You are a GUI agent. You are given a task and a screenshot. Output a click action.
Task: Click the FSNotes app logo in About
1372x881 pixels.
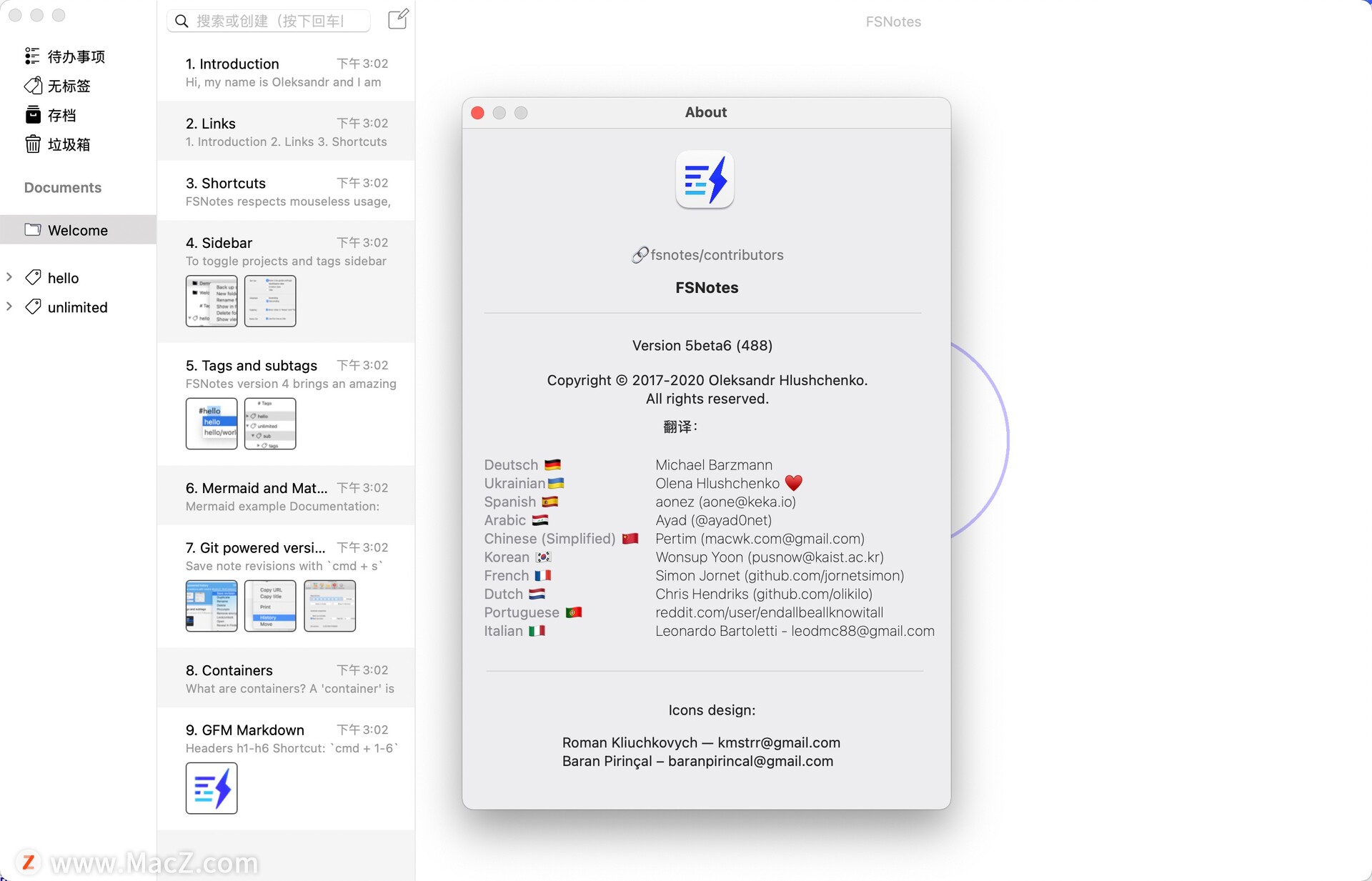click(x=705, y=179)
